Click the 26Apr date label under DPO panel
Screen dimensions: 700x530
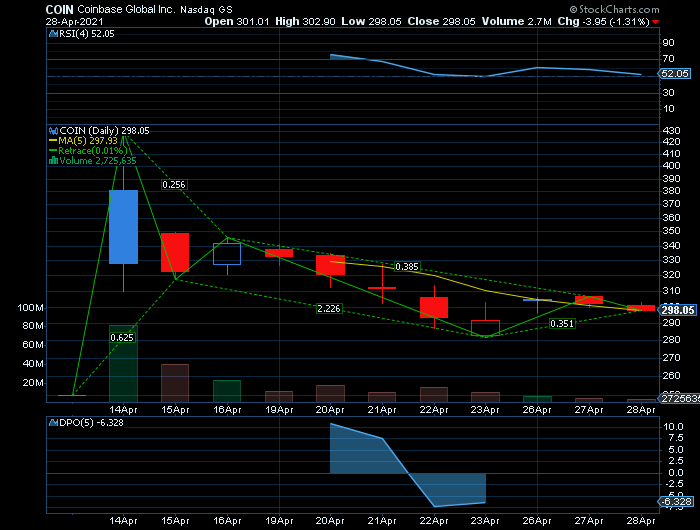537,521
